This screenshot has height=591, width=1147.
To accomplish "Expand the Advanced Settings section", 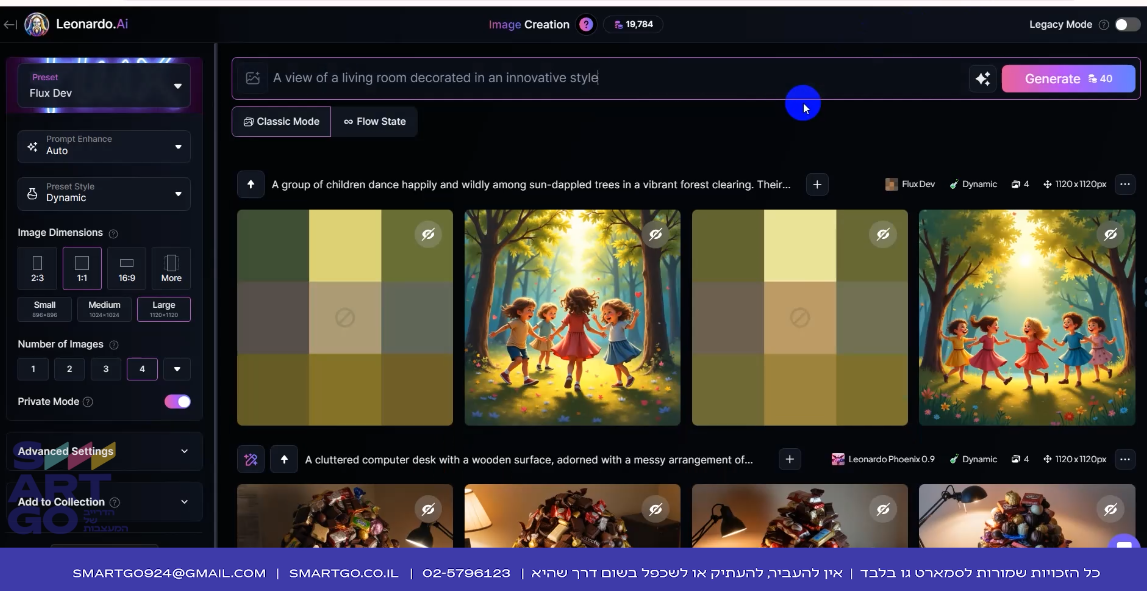I will click(104, 451).
